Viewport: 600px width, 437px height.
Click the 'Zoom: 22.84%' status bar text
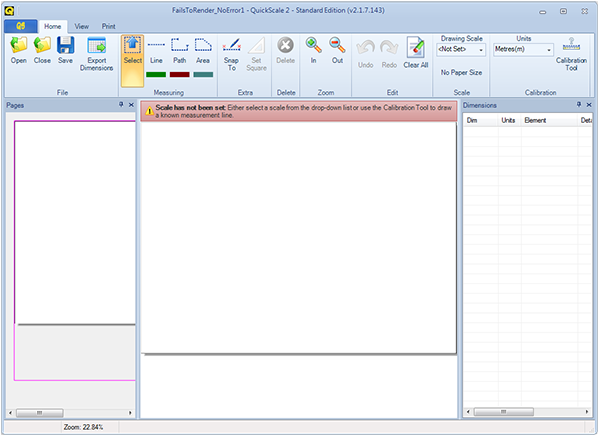click(x=83, y=427)
